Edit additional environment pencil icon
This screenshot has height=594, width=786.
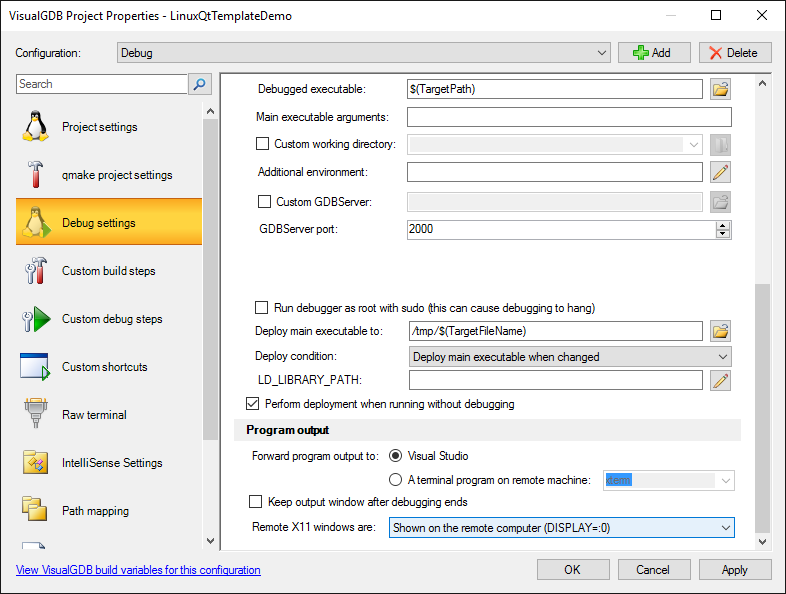[x=720, y=172]
